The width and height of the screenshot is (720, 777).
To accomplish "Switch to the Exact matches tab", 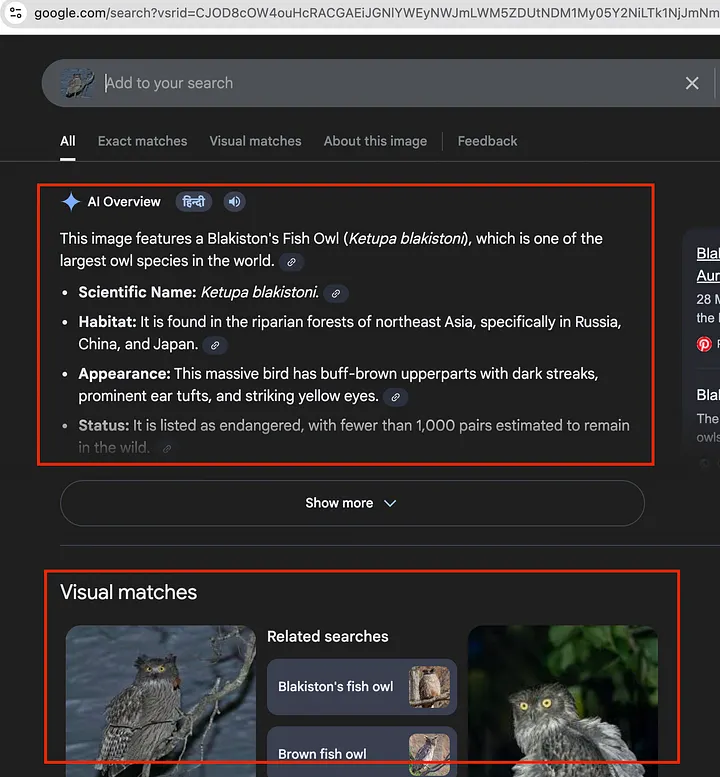I will [142, 141].
